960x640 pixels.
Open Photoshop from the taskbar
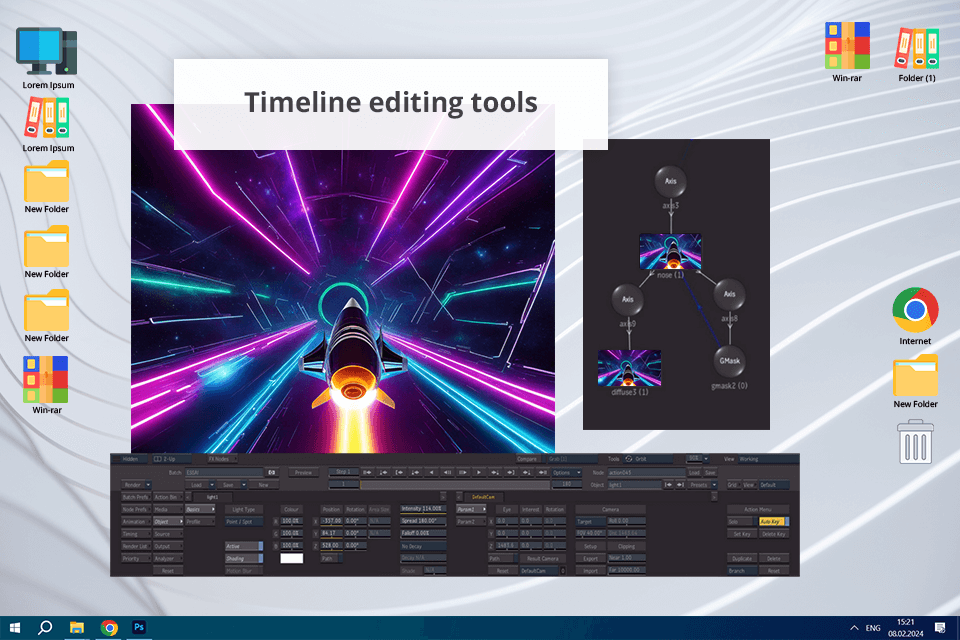tap(139, 627)
